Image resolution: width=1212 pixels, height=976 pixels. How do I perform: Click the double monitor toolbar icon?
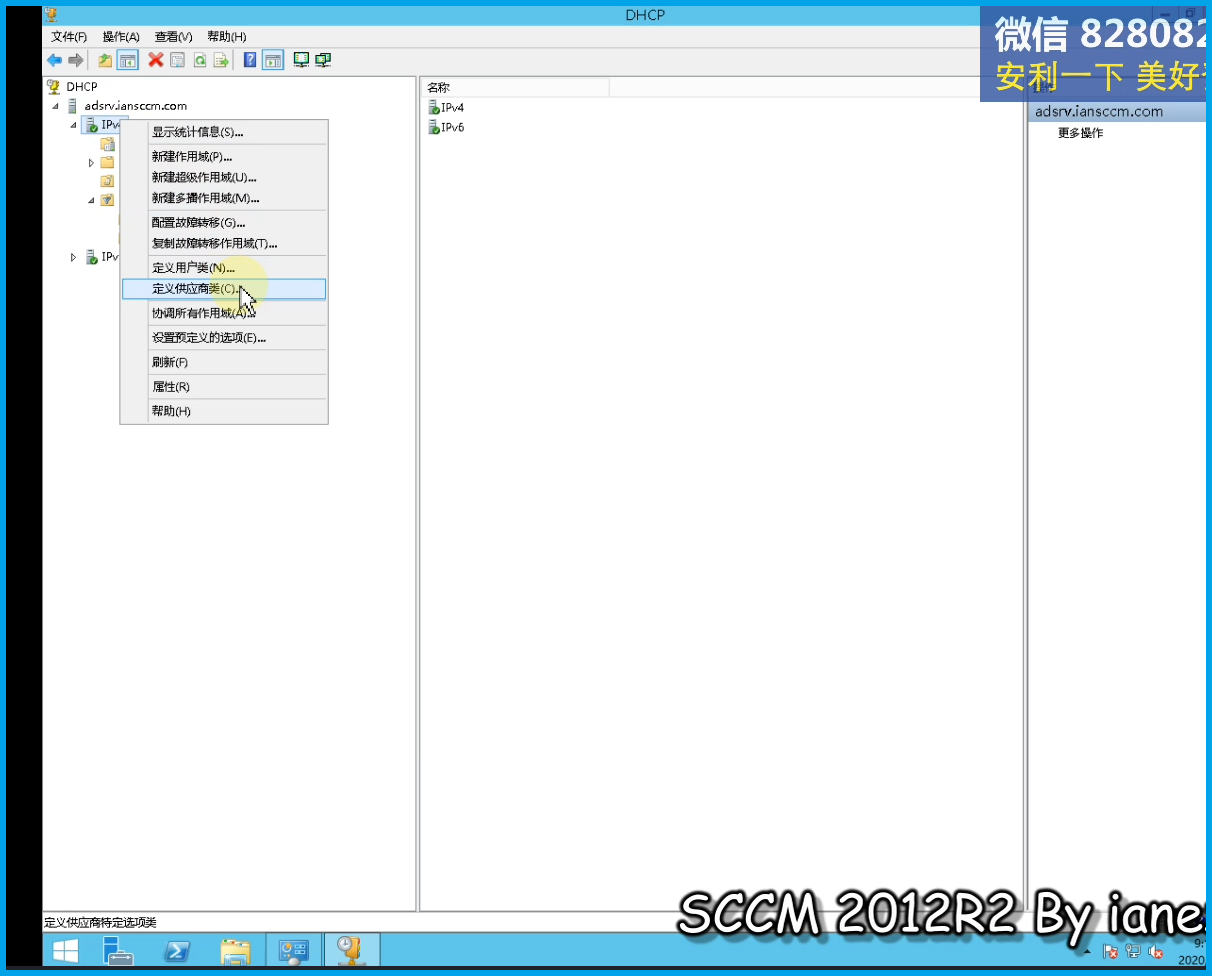(323, 60)
